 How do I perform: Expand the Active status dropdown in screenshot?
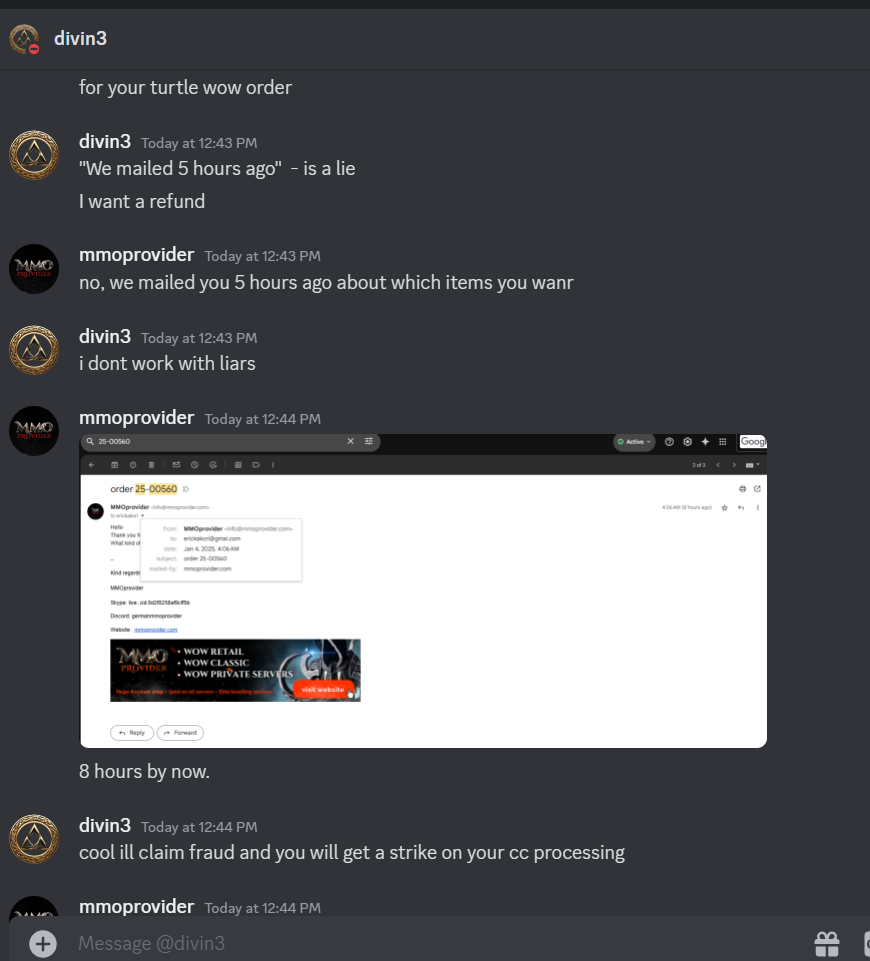point(634,442)
